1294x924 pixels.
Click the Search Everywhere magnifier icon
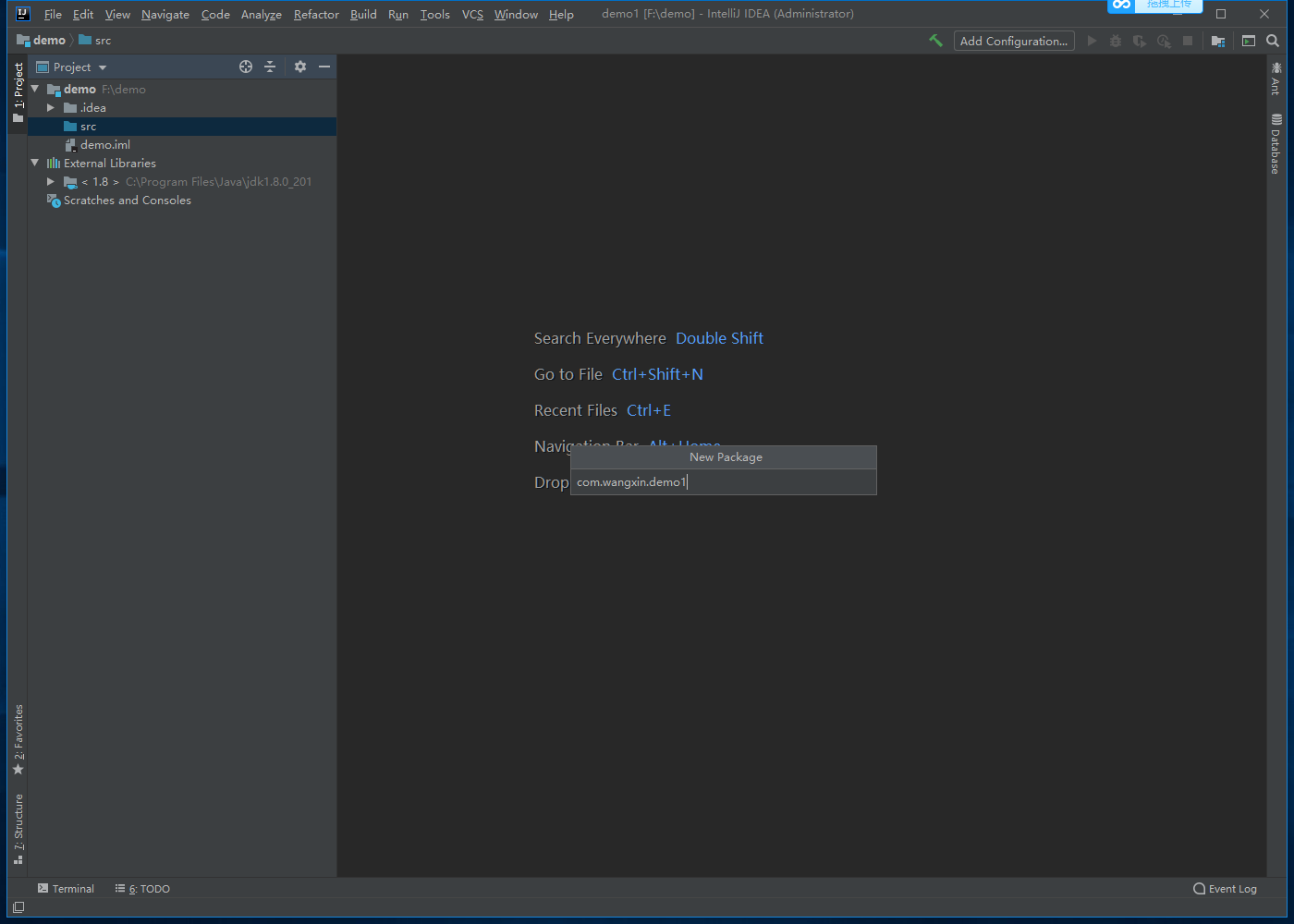pyautogui.click(x=1273, y=41)
